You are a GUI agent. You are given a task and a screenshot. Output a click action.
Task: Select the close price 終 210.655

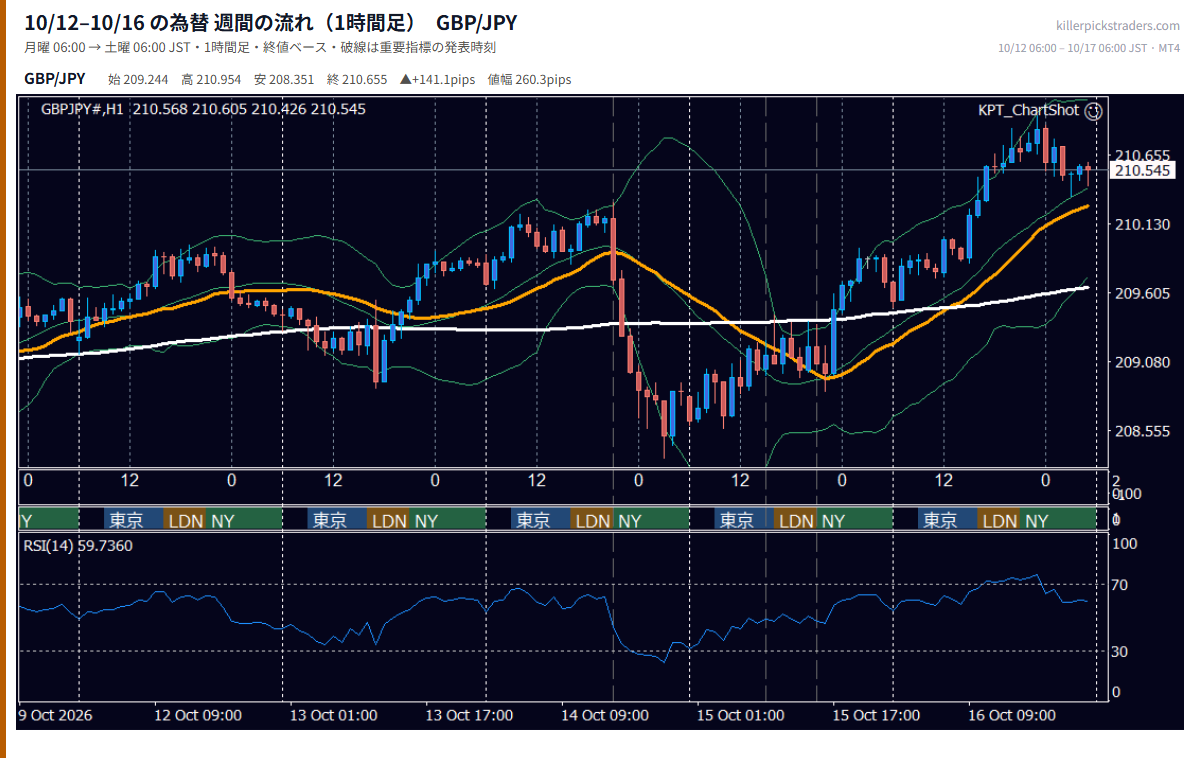click(357, 80)
